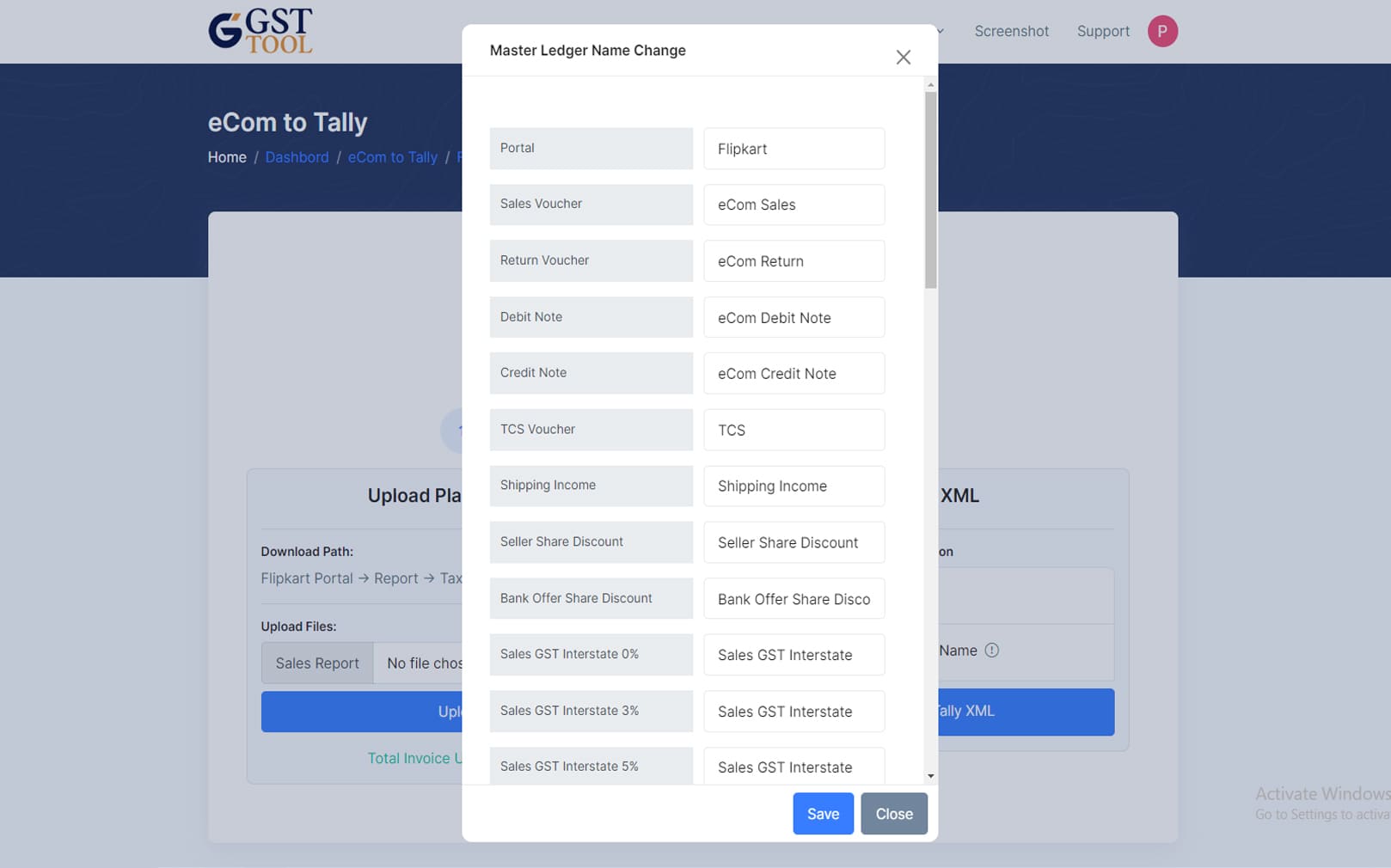Edit the Seller Share Discount ledger field

tap(794, 543)
